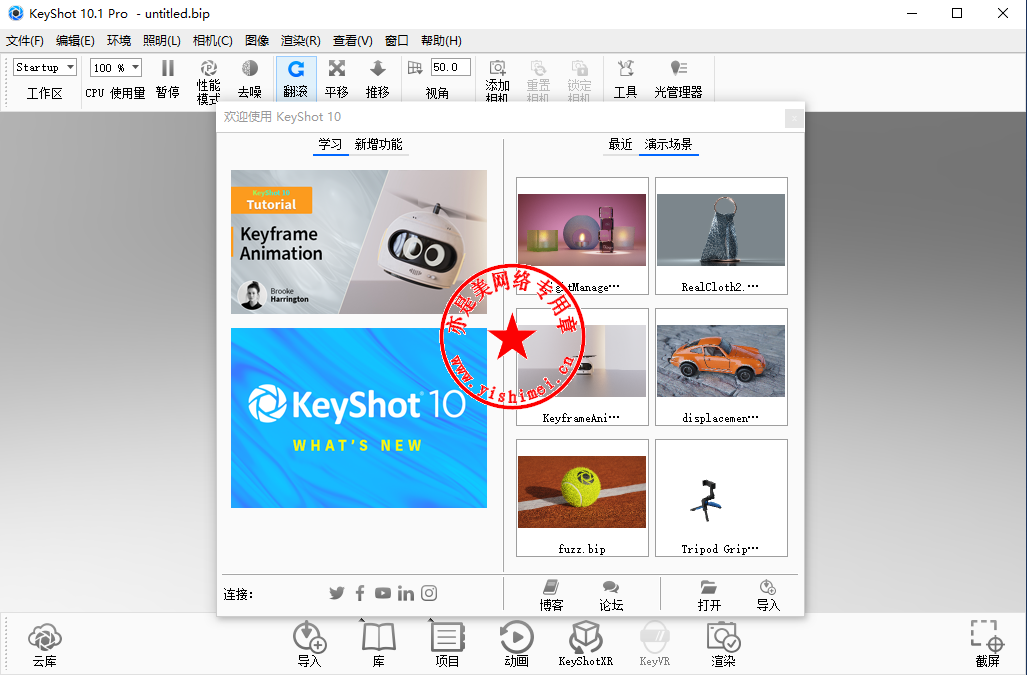Open the 论坛 forum link
This screenshot has height=675, width=1027.
pyautogui.click(x=611, y=596)
